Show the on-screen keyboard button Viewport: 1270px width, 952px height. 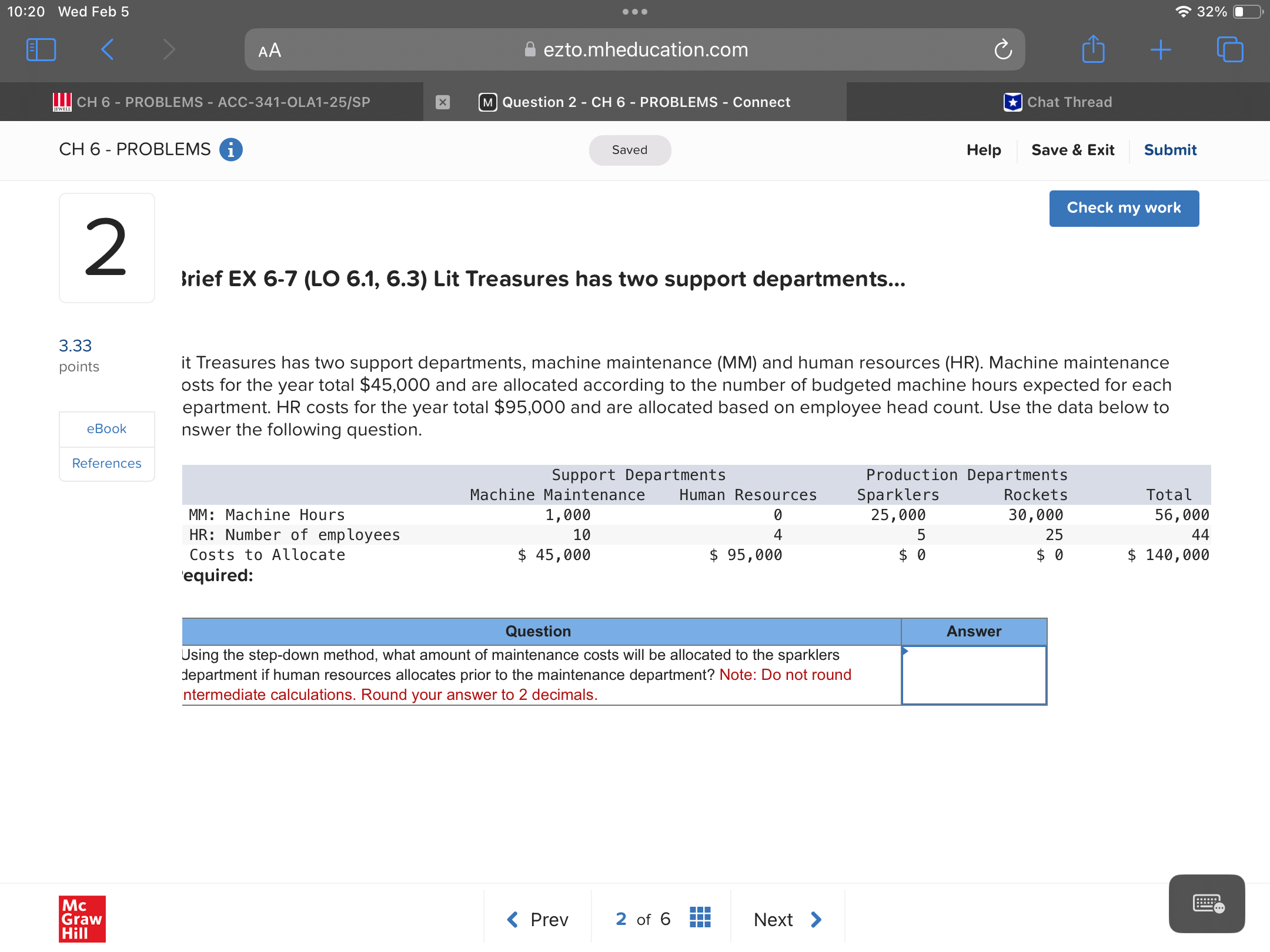click(x=1206, y=903)
